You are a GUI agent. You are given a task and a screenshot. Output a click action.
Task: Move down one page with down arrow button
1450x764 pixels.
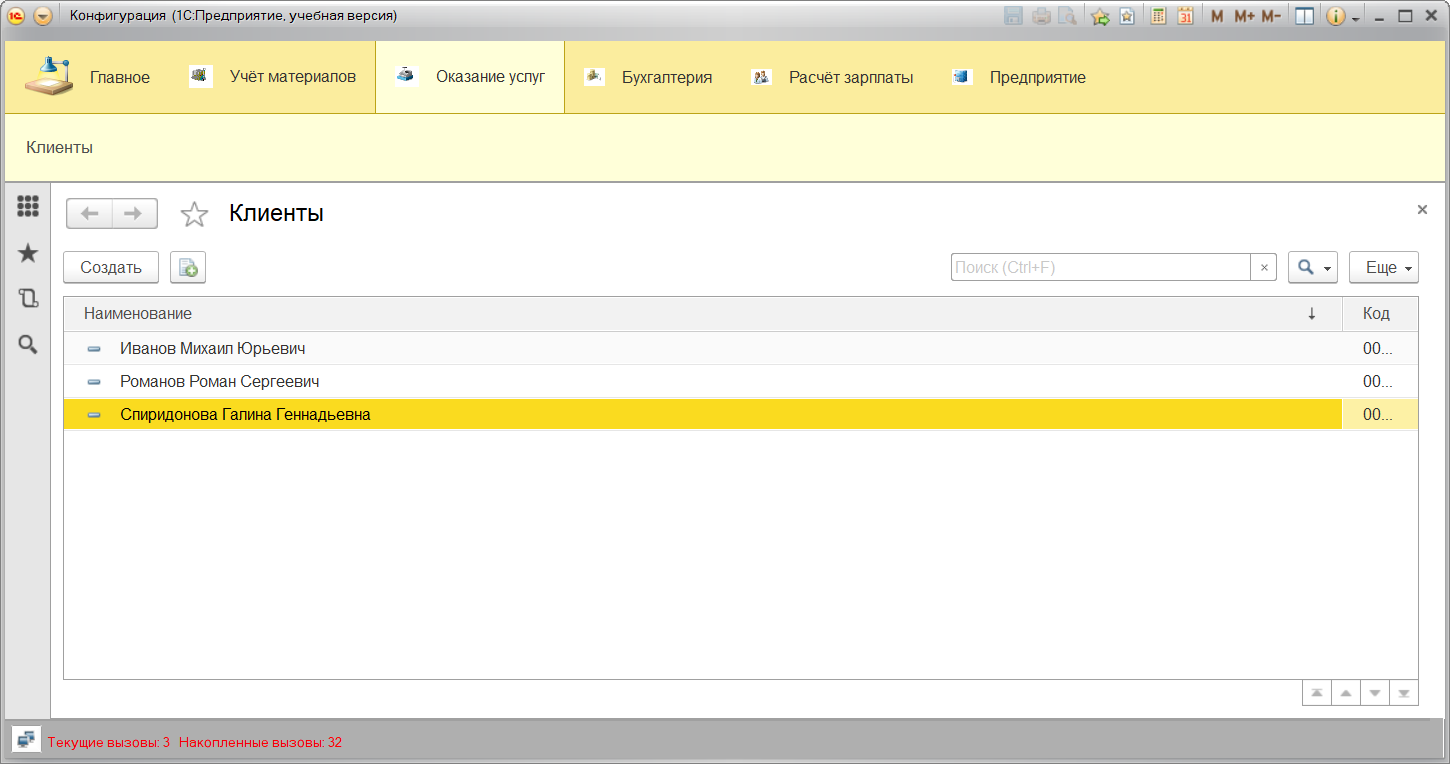click(1375, 693)
